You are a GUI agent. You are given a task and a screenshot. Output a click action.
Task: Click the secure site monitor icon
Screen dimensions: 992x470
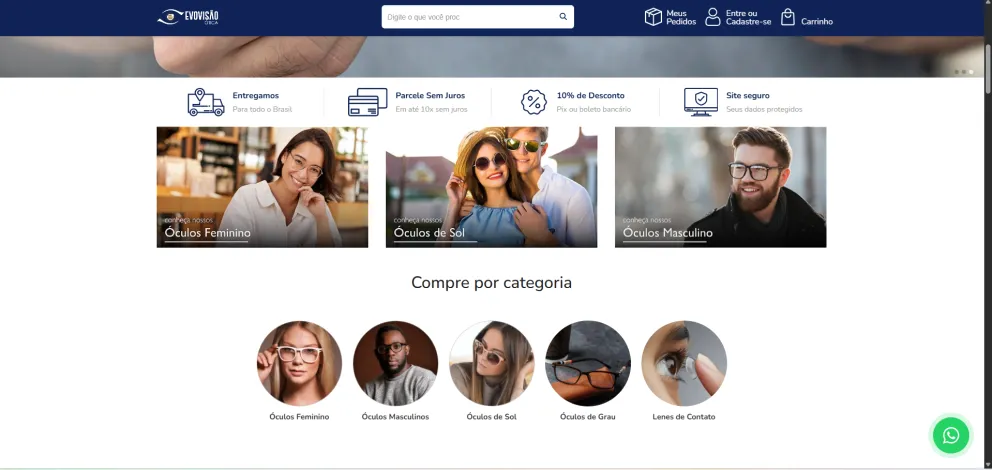tap(701, 102)
